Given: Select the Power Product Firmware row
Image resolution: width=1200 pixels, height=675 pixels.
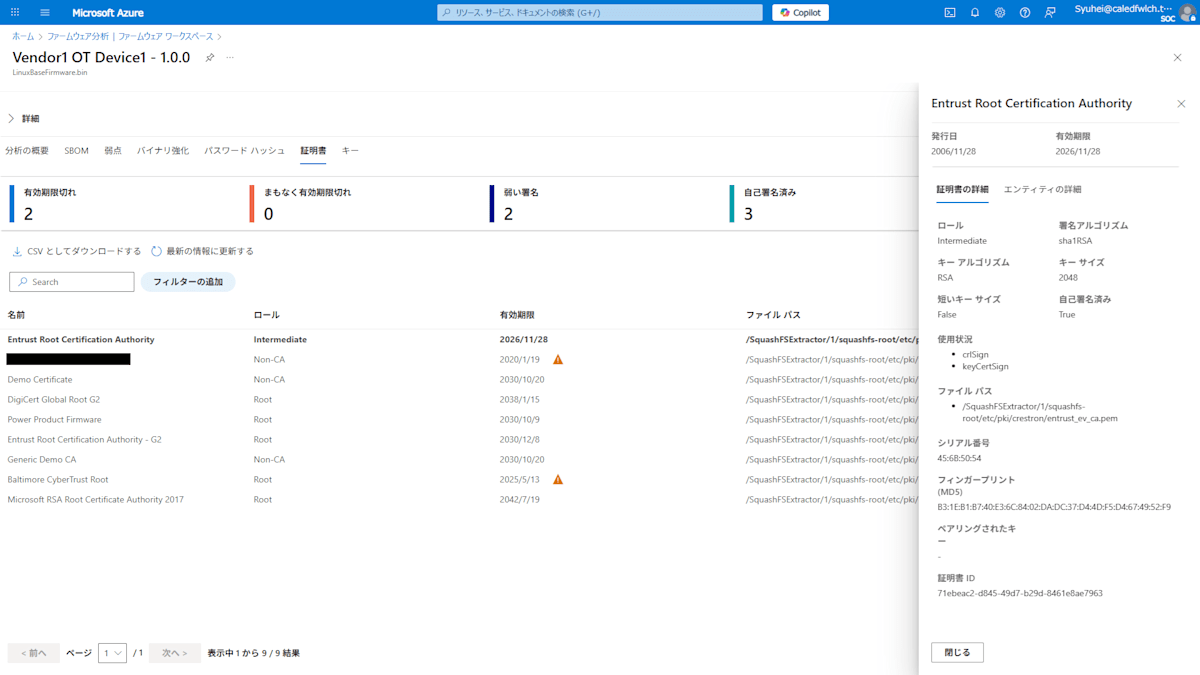Looking at the screenshot, I should (460, 420).
